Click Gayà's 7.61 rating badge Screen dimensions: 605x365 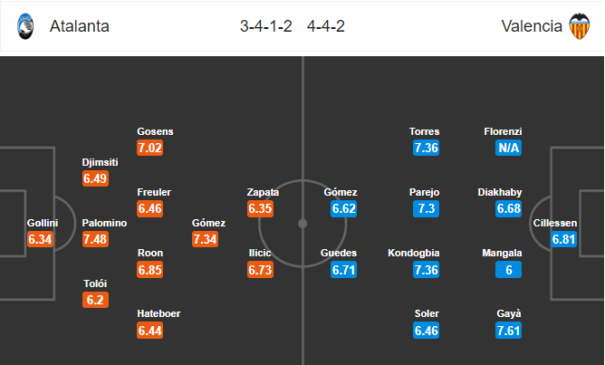click(509, 331)
